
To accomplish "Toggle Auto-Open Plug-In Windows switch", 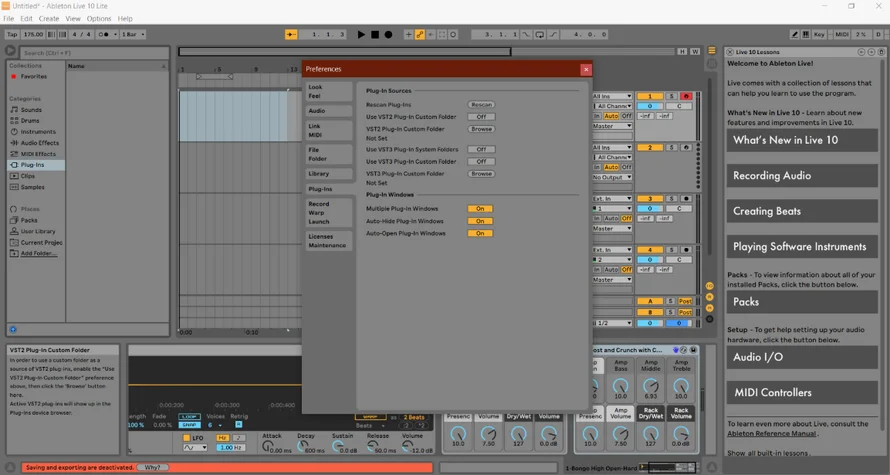I will point(480,233).
